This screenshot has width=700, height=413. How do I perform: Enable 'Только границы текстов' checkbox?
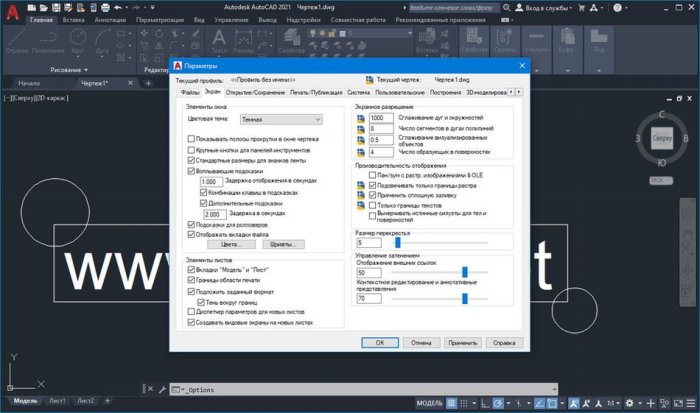pyautogui.click(x=372, y=205)
